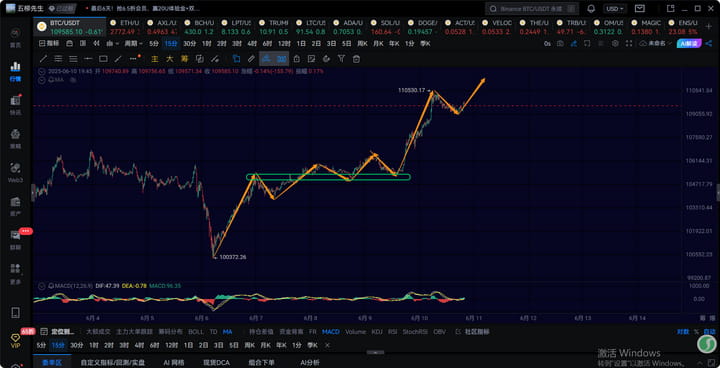
Task: Toggle the BOLL indicator
Action: coord(196,332)
